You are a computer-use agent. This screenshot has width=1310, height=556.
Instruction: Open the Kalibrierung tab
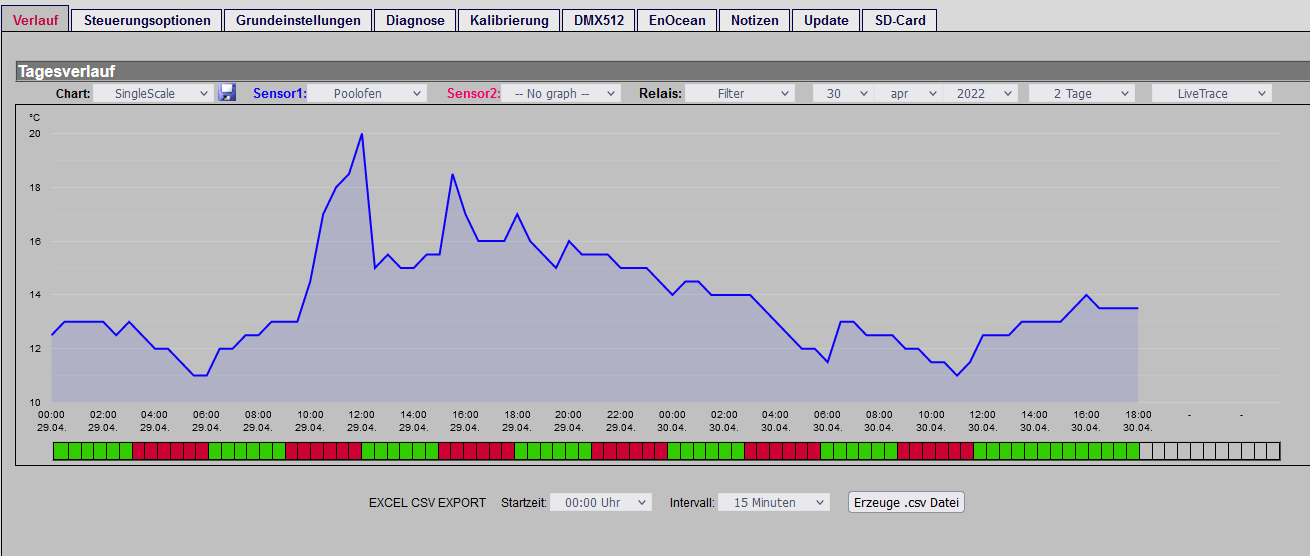click(x=509, y=20)
